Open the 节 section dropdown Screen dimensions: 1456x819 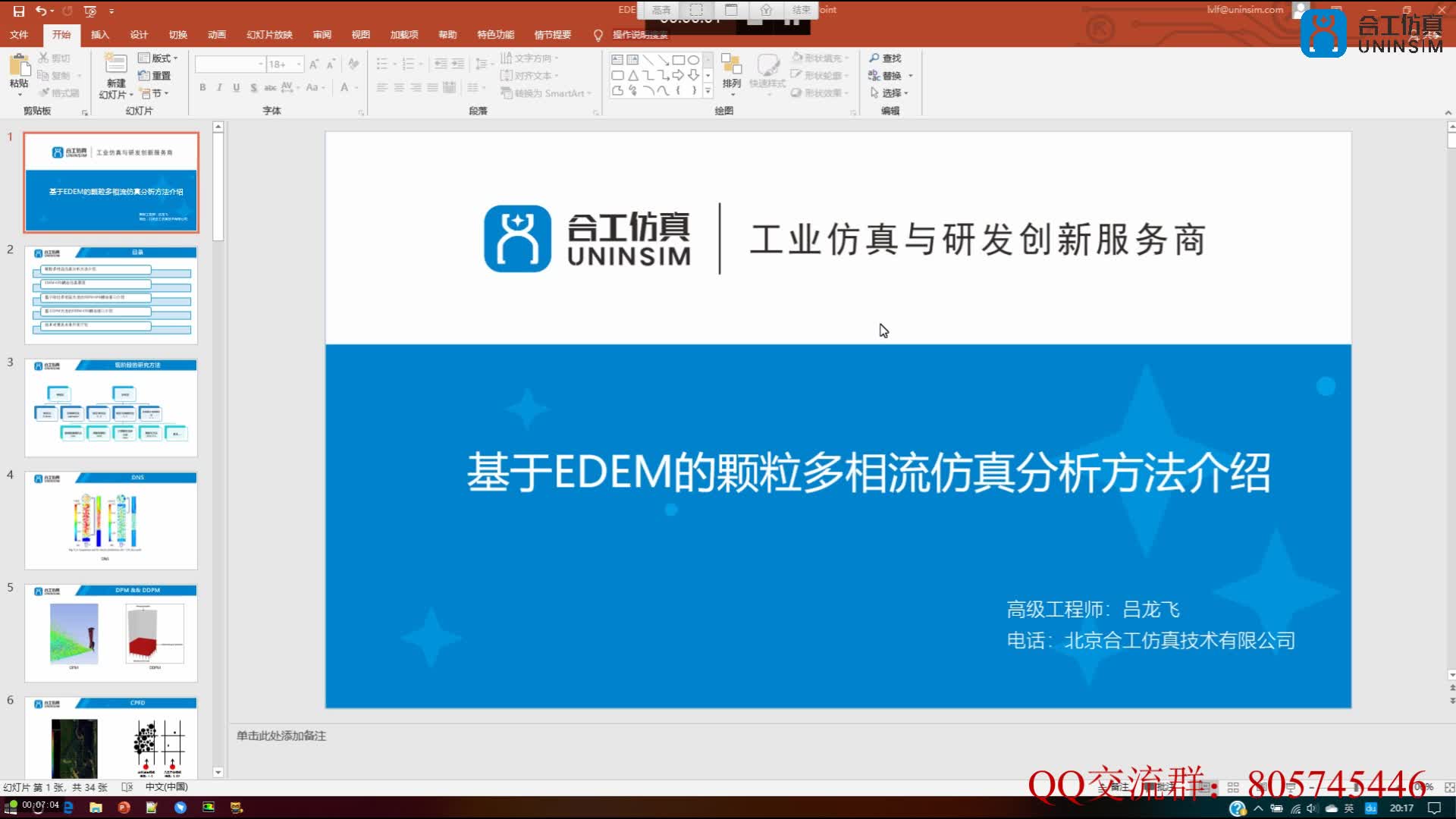[155, 93]
